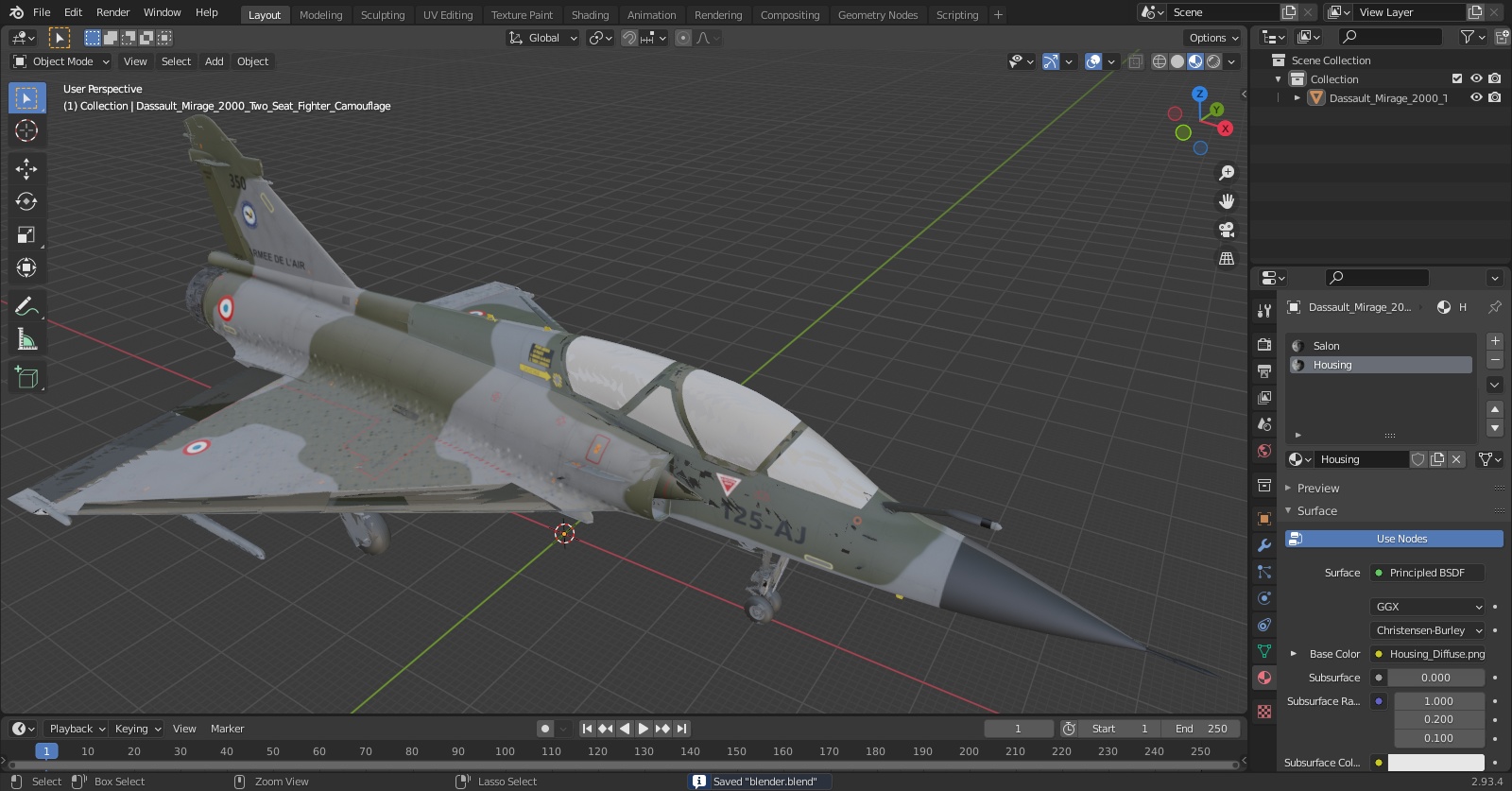
Task: Open World properties tab
Action: [x=1264, y=451]
